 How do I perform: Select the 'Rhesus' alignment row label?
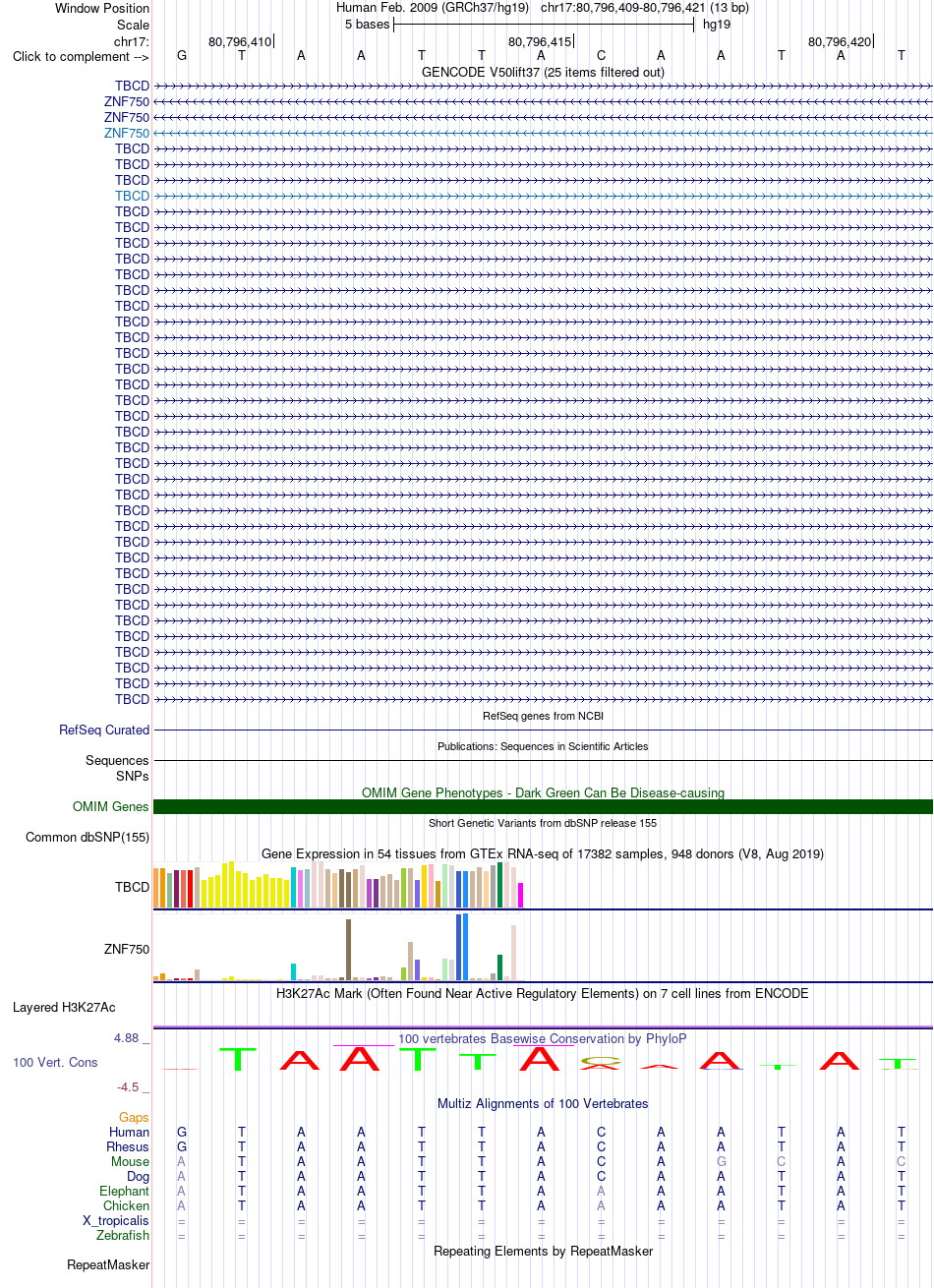(129, 1147)
